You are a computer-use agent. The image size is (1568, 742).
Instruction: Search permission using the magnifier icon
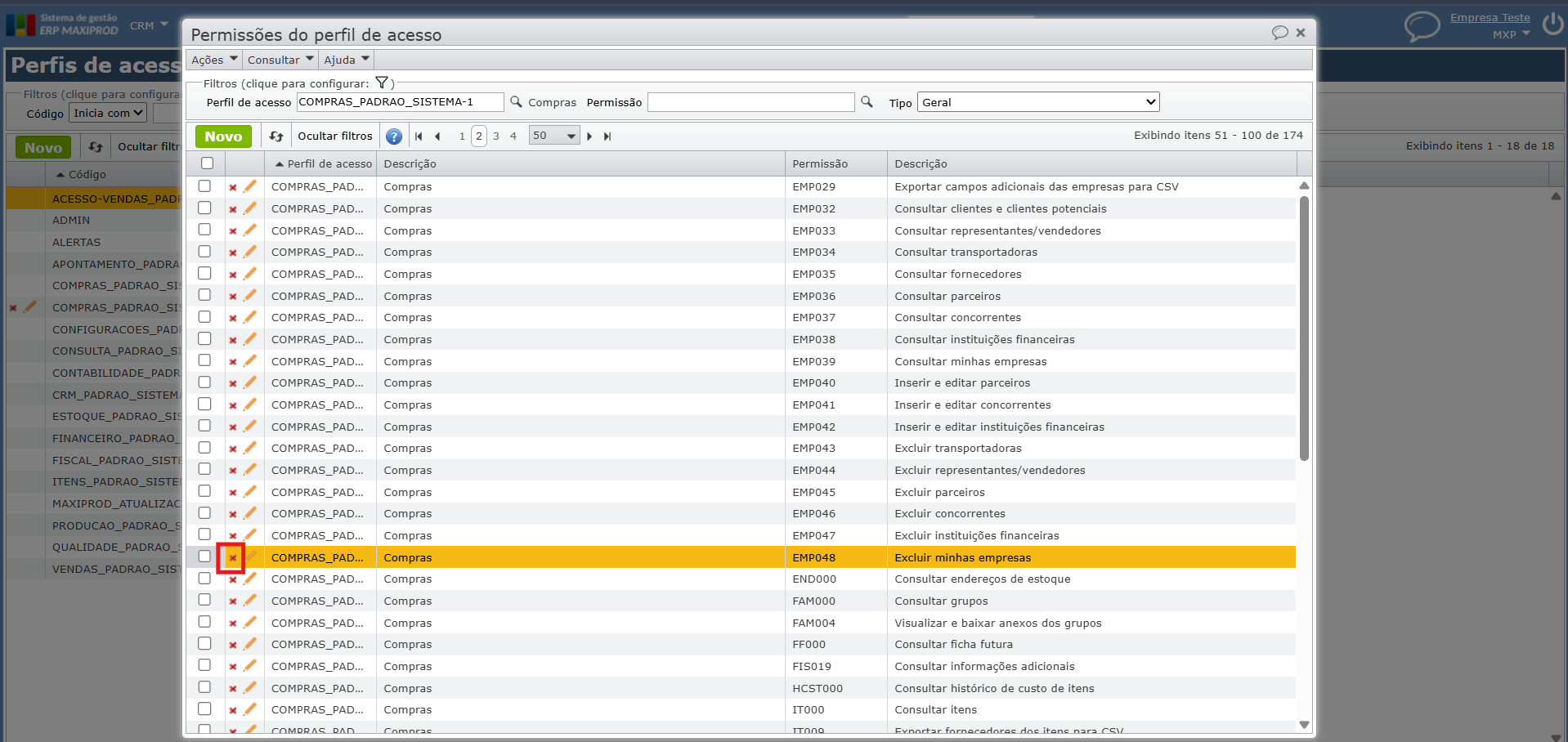point(867,102)
